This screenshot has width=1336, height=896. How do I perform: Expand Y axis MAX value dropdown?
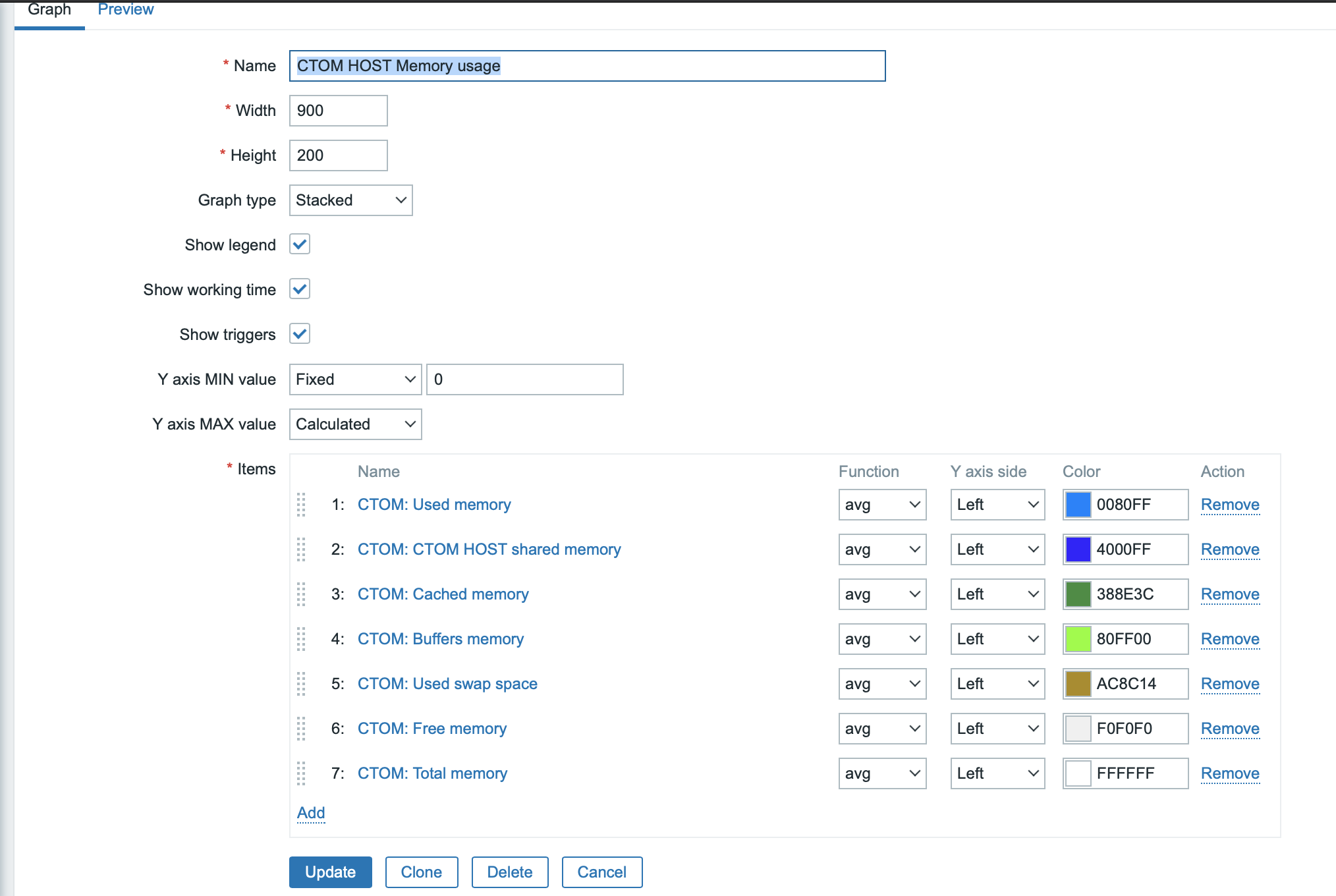tap(355, 424)
